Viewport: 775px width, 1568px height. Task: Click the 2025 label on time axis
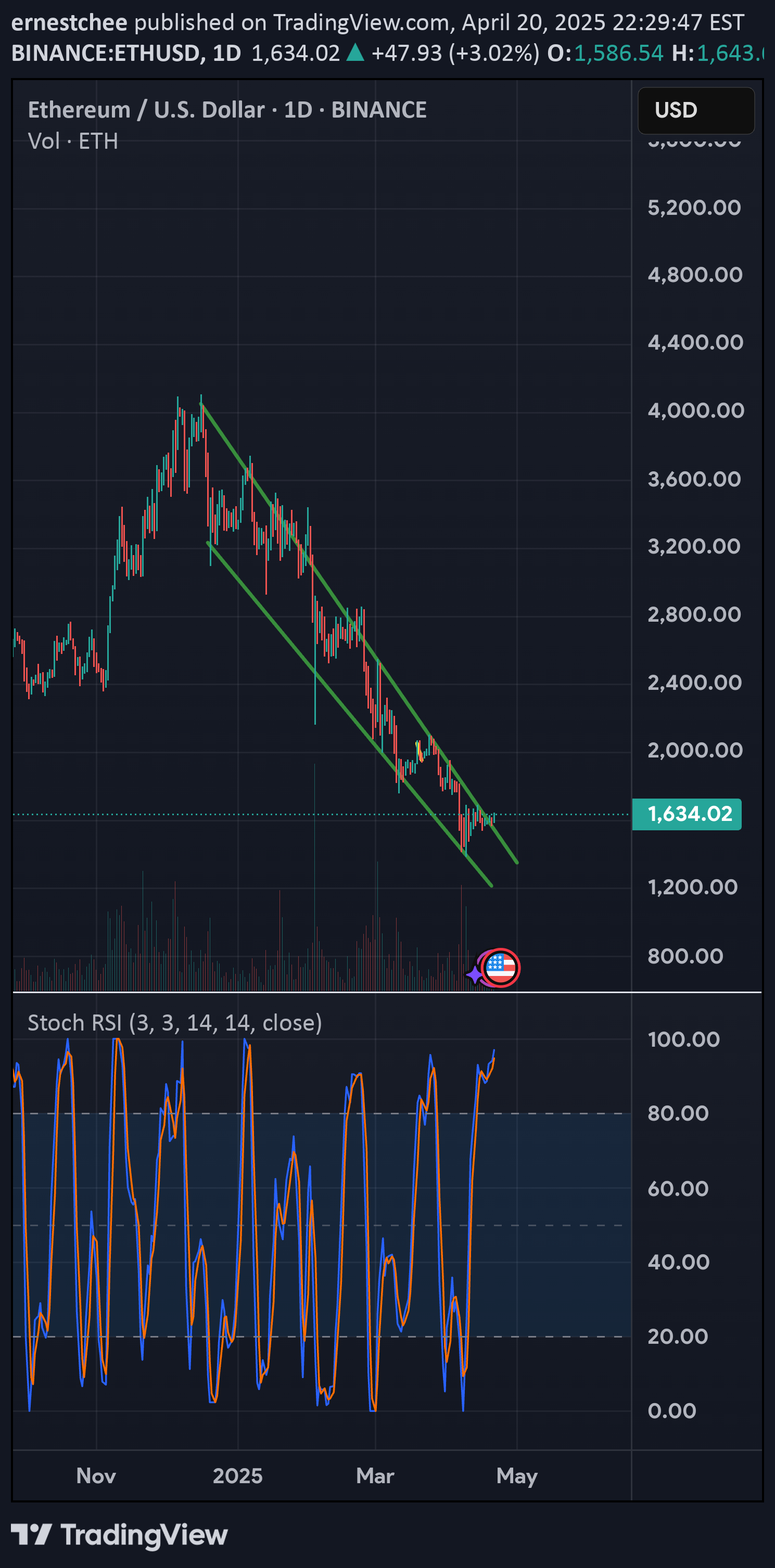coord(237,1475)
